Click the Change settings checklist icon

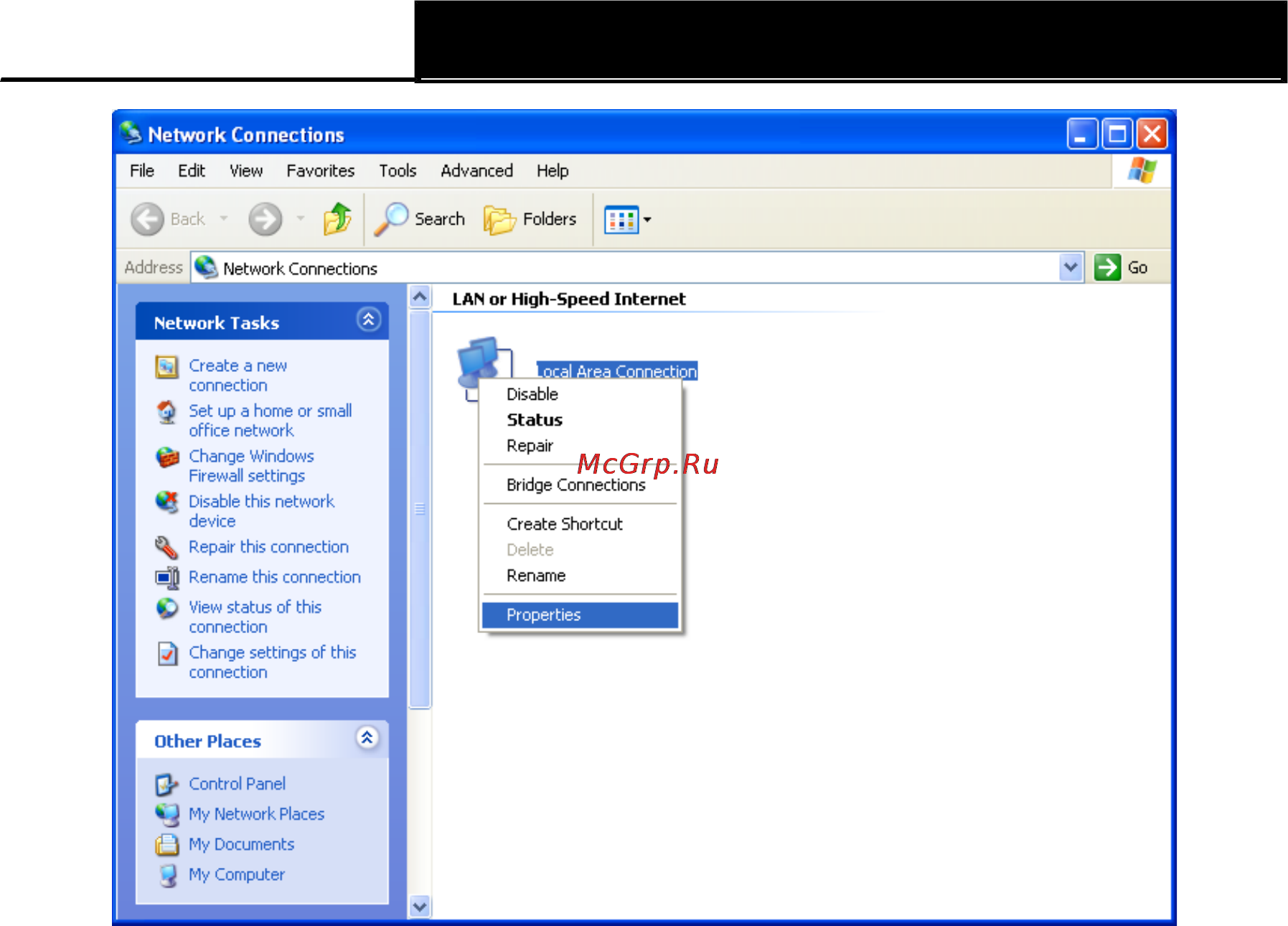point(167,653)
